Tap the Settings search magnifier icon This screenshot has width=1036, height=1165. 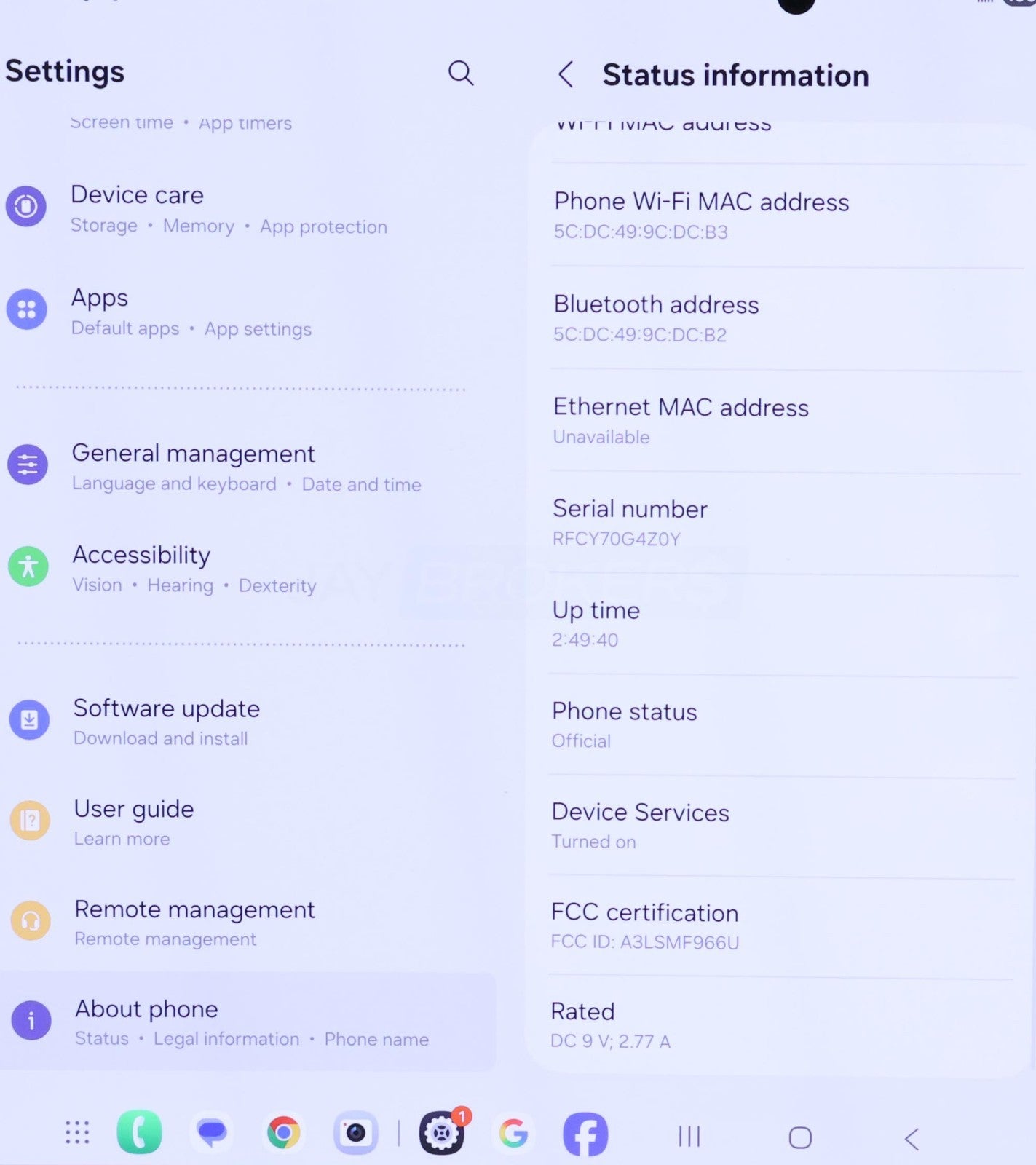pos(460,73)
